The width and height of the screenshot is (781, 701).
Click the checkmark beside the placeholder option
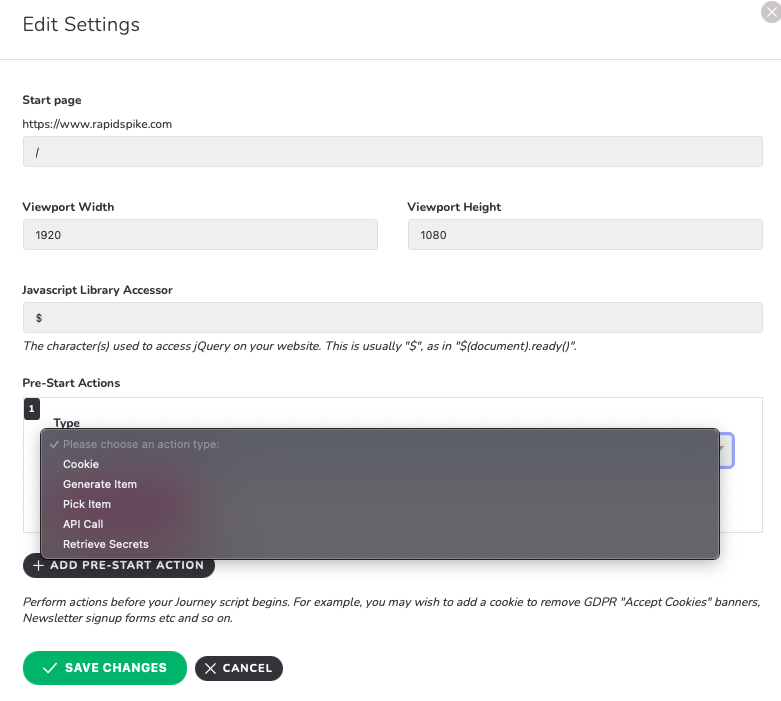(54, 444)
